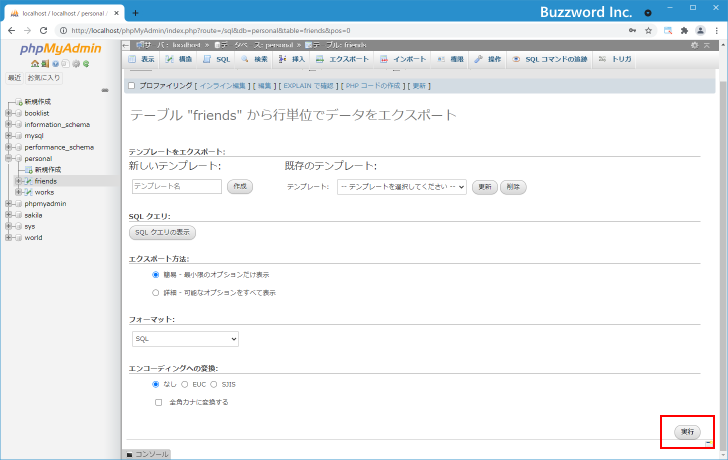
Task: Click the EXPLAIN で確認 link
Action: click(x=308, y=86)
